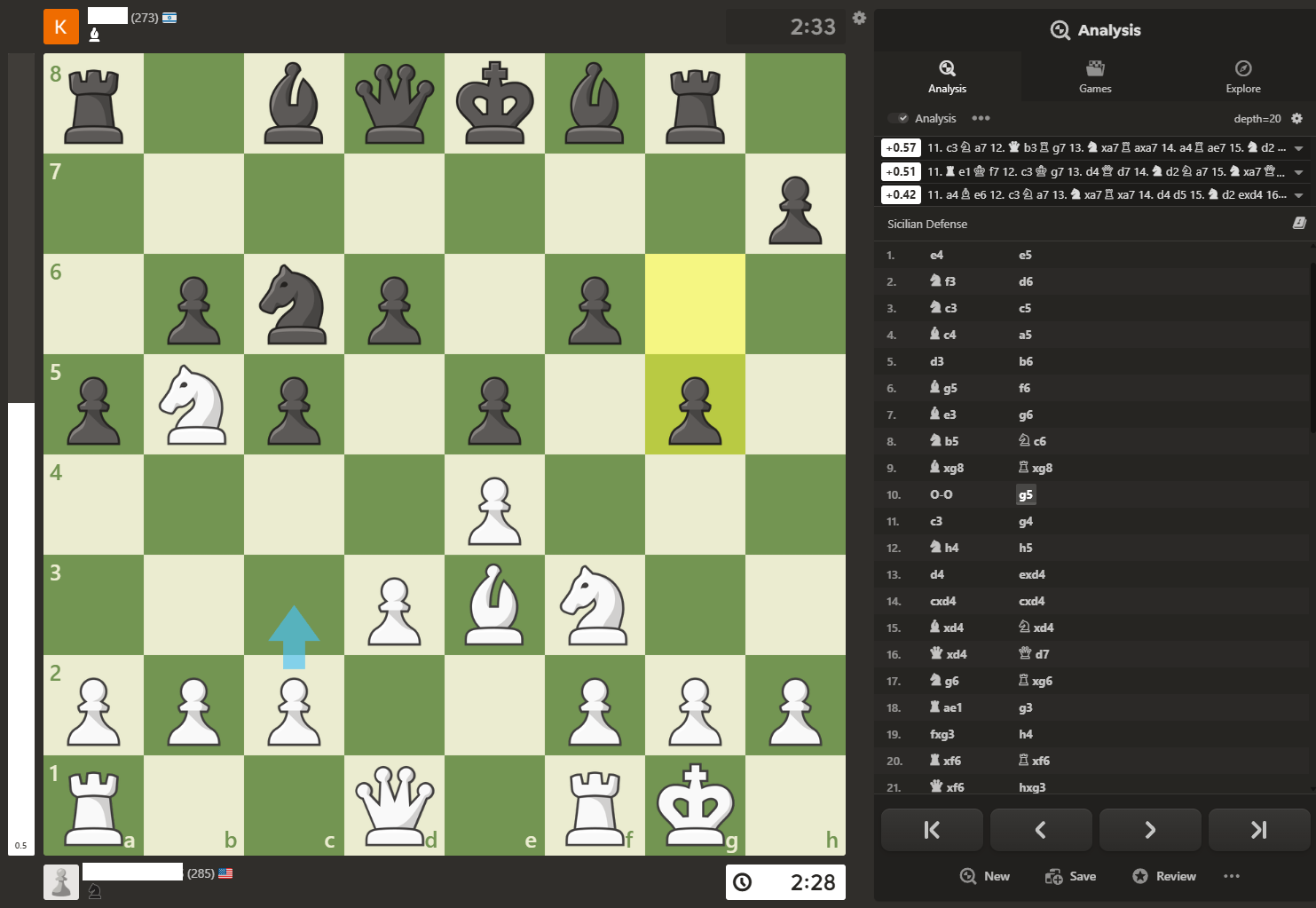Click the Sicilian Defense opening name
Viewport: 1316px width, 908px height.
coord(927,224)
